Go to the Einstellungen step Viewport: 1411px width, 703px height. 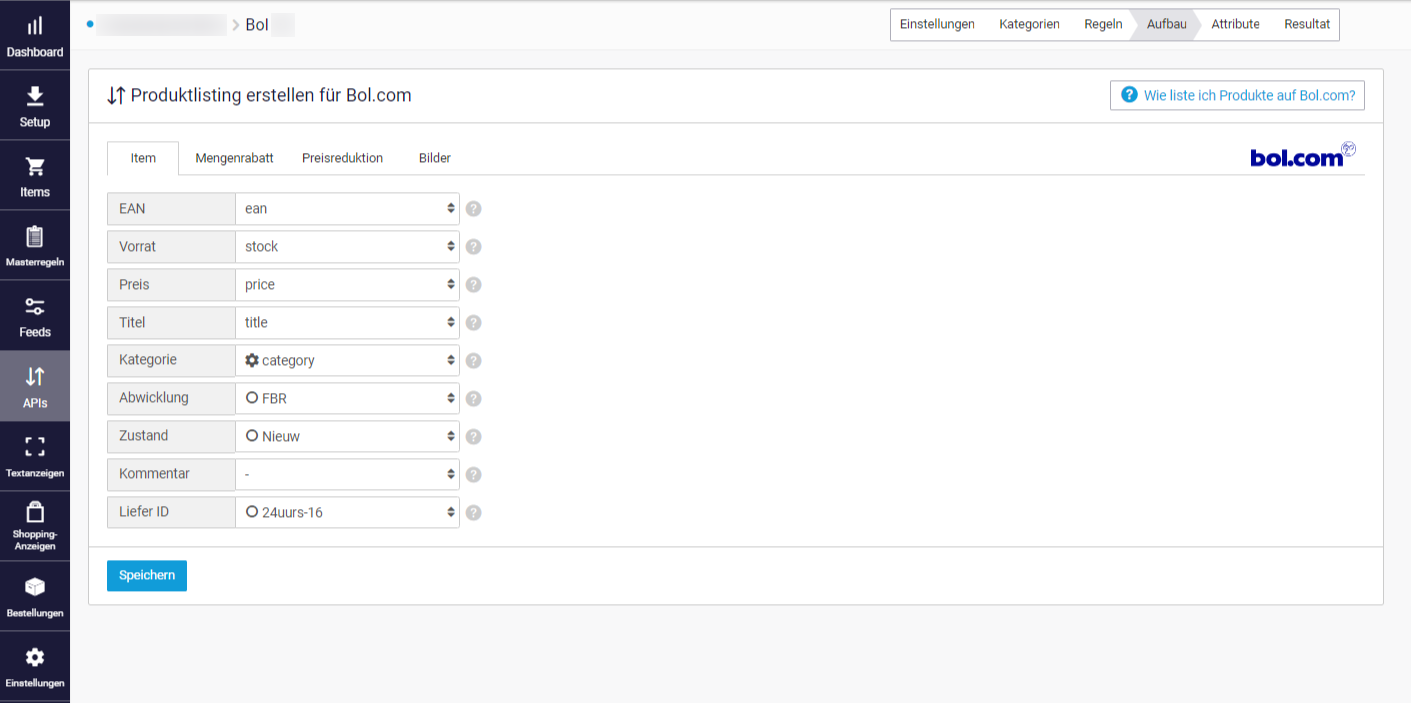pyautogui.click(x=937, y=25)
